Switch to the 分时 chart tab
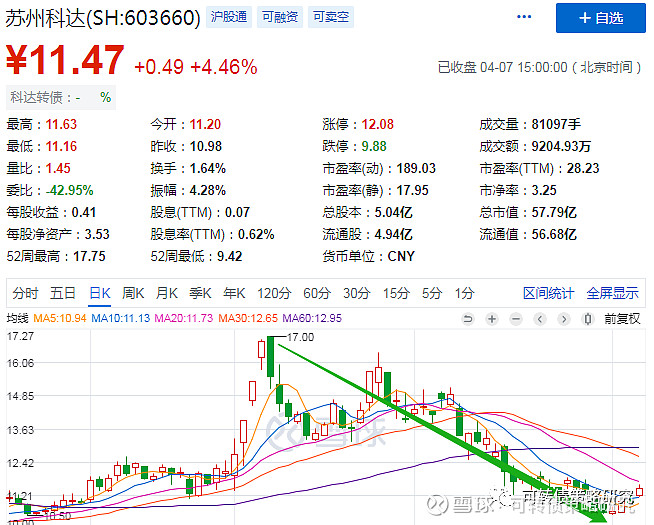The image size is (654, 525). tap(25, 293)
